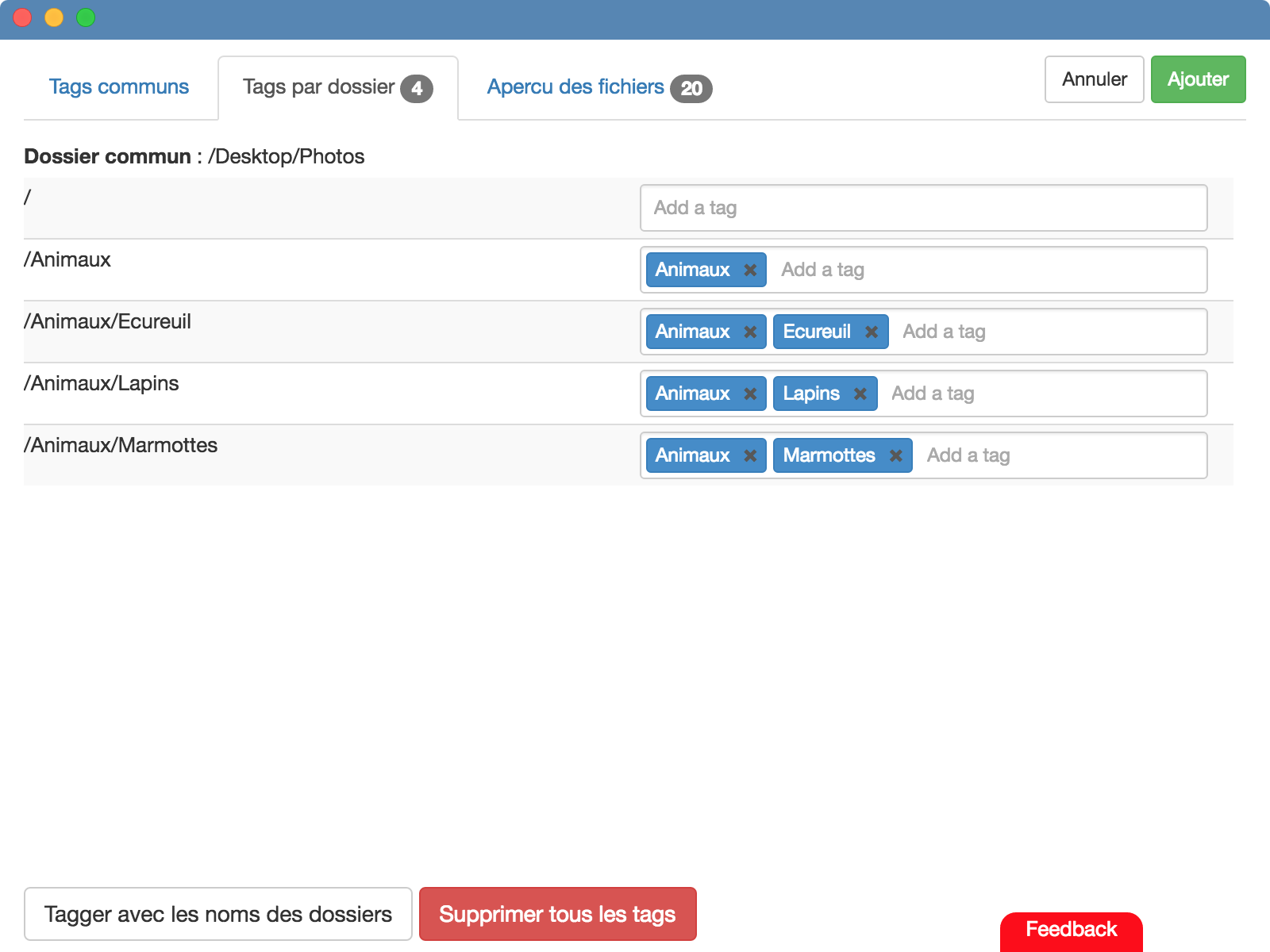Remove Animaux tag from the Ecureuil folder row
This screenshot has width=1270, height=952.
[x=749, y=332]
